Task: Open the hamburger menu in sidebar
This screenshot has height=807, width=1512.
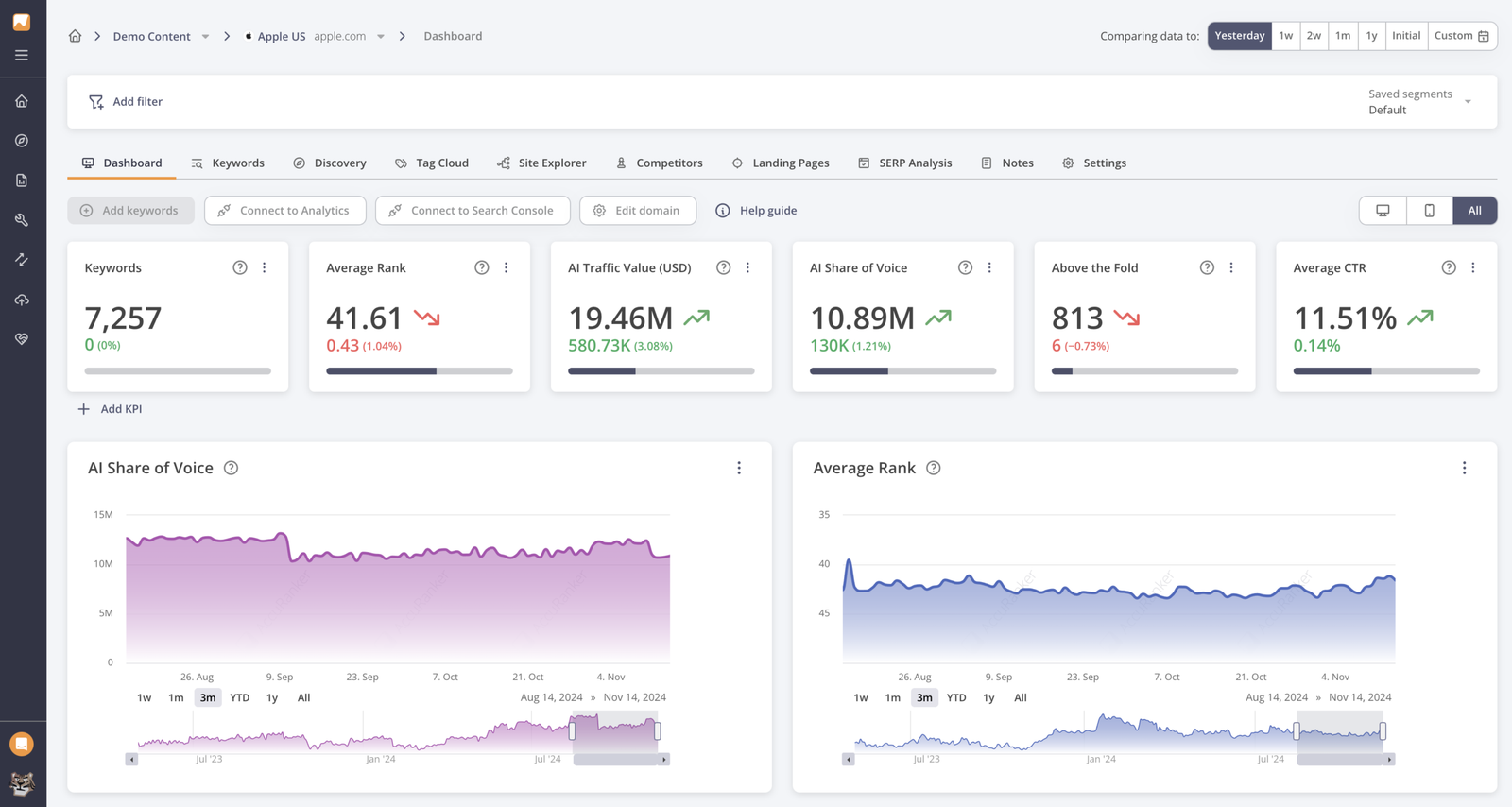Action: coord(22,55)
